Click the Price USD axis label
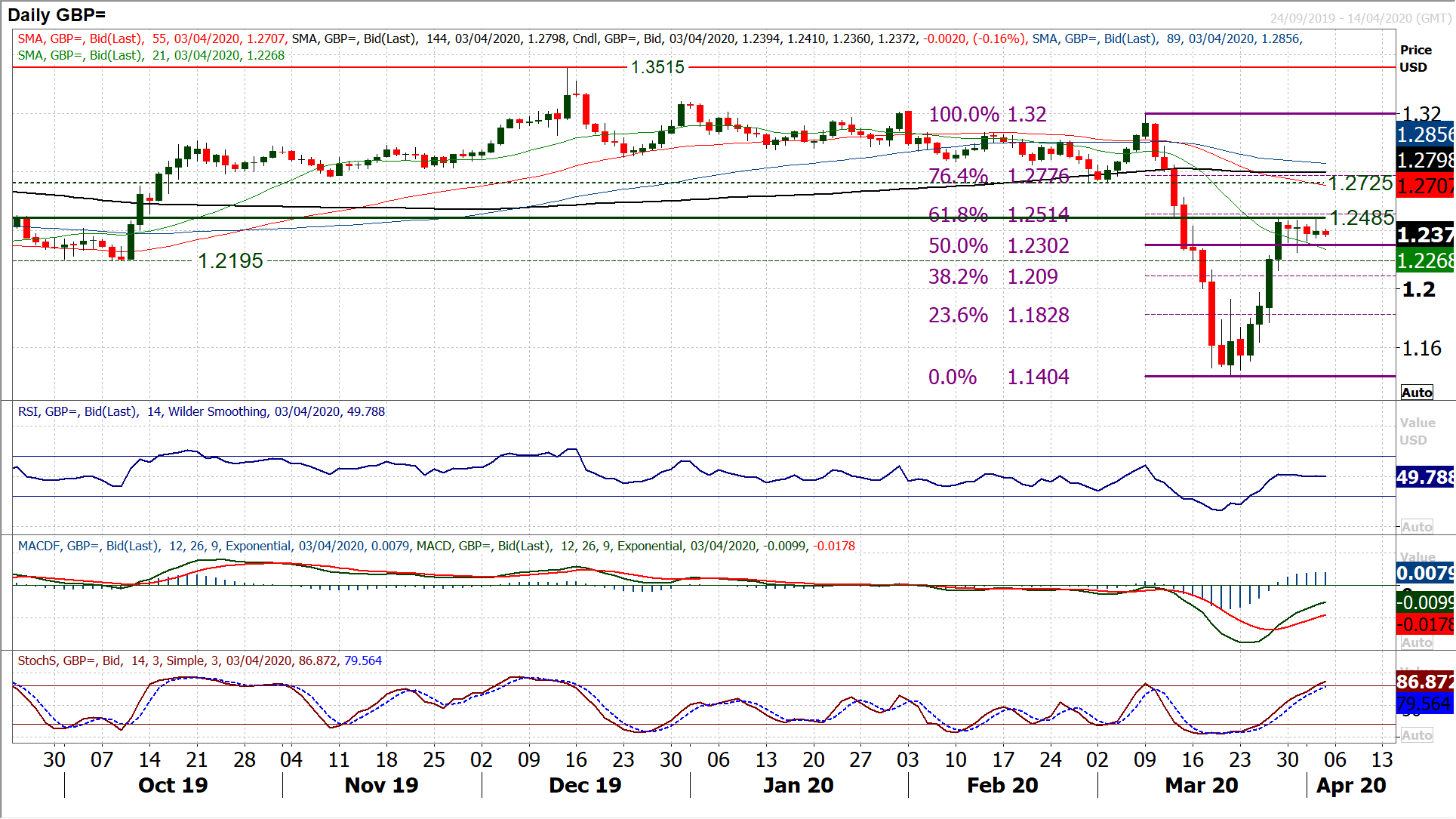 click(x=1416, y=59)
